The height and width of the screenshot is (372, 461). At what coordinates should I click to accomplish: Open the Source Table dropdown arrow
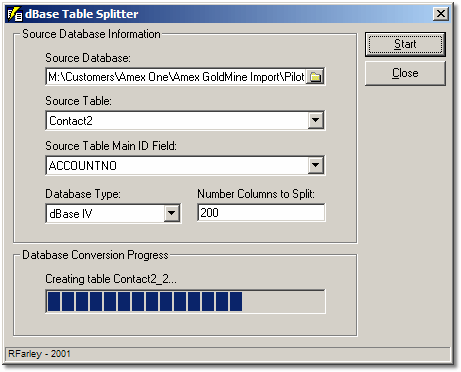point(315,120)
